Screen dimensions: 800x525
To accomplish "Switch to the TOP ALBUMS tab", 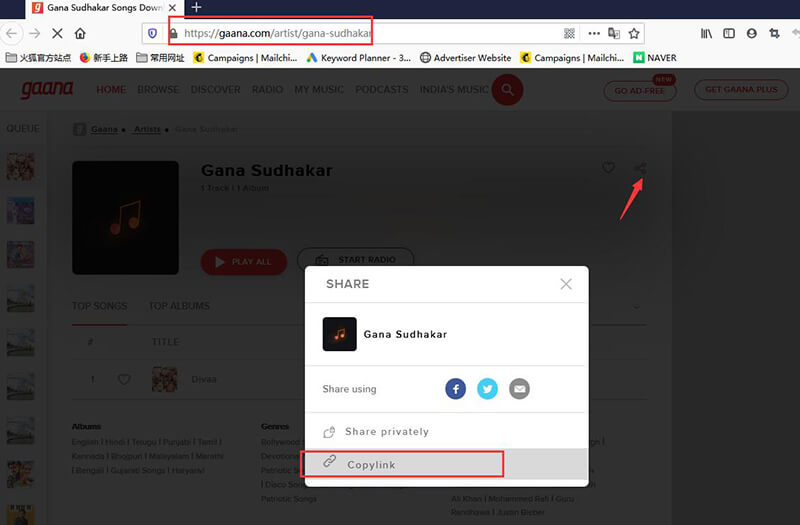I will click(179, 306).
